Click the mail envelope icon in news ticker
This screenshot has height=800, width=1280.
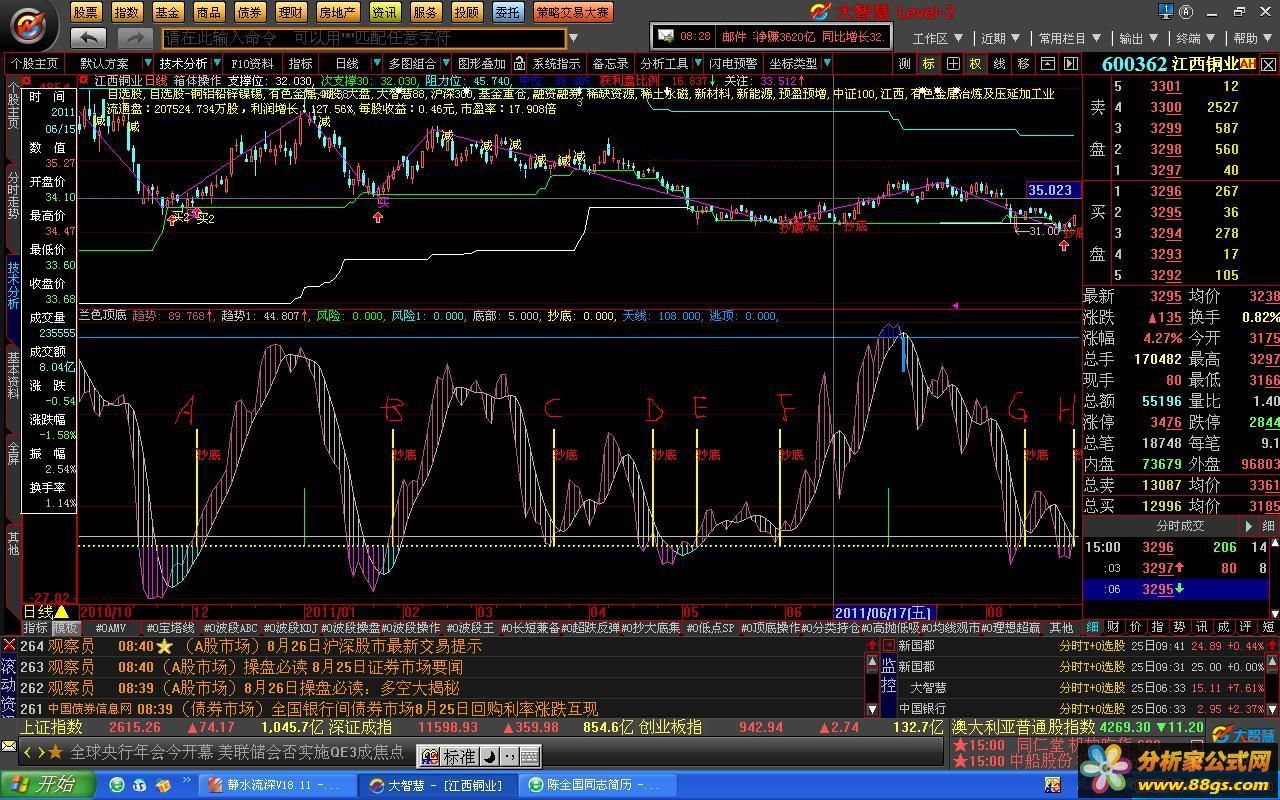[x=668, y=36]
